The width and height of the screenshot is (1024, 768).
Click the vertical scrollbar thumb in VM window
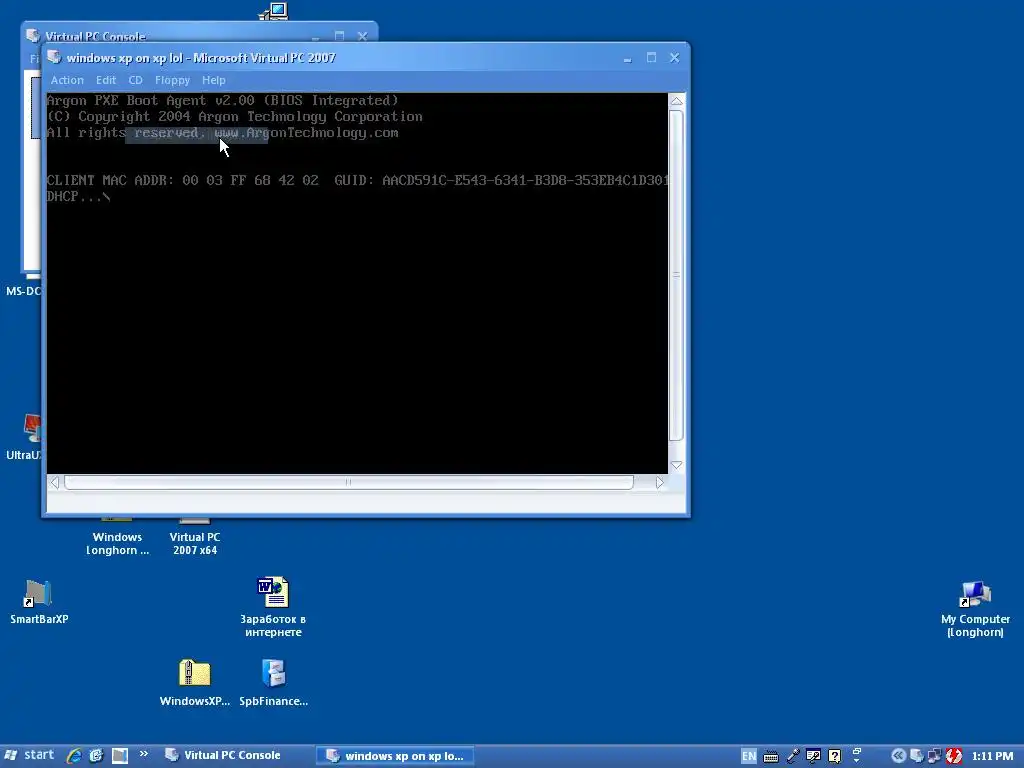[677, 275]
